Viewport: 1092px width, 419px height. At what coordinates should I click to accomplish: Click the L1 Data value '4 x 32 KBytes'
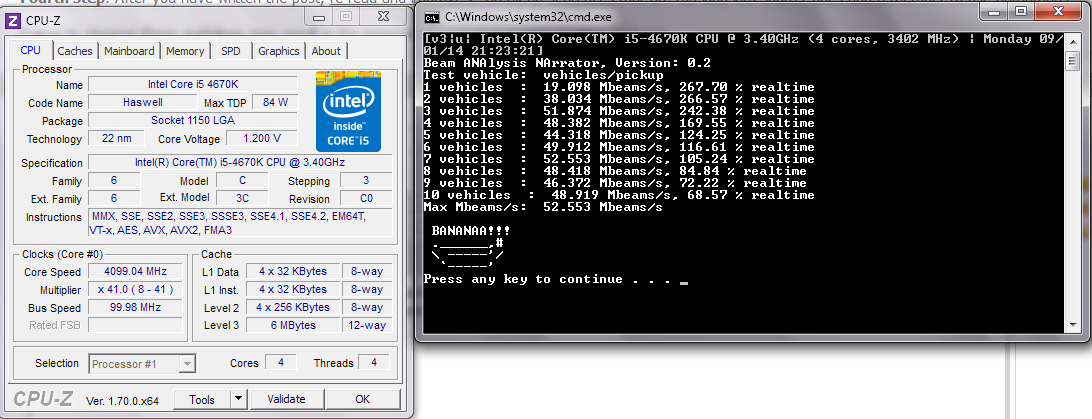click(292, 271)
